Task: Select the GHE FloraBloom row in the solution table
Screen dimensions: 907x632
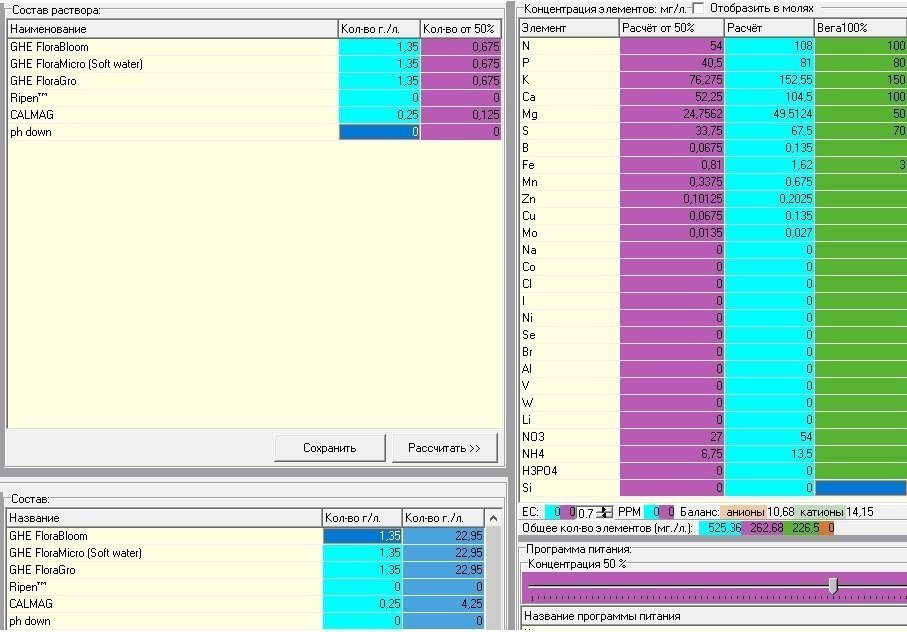Action: point(255,47)
